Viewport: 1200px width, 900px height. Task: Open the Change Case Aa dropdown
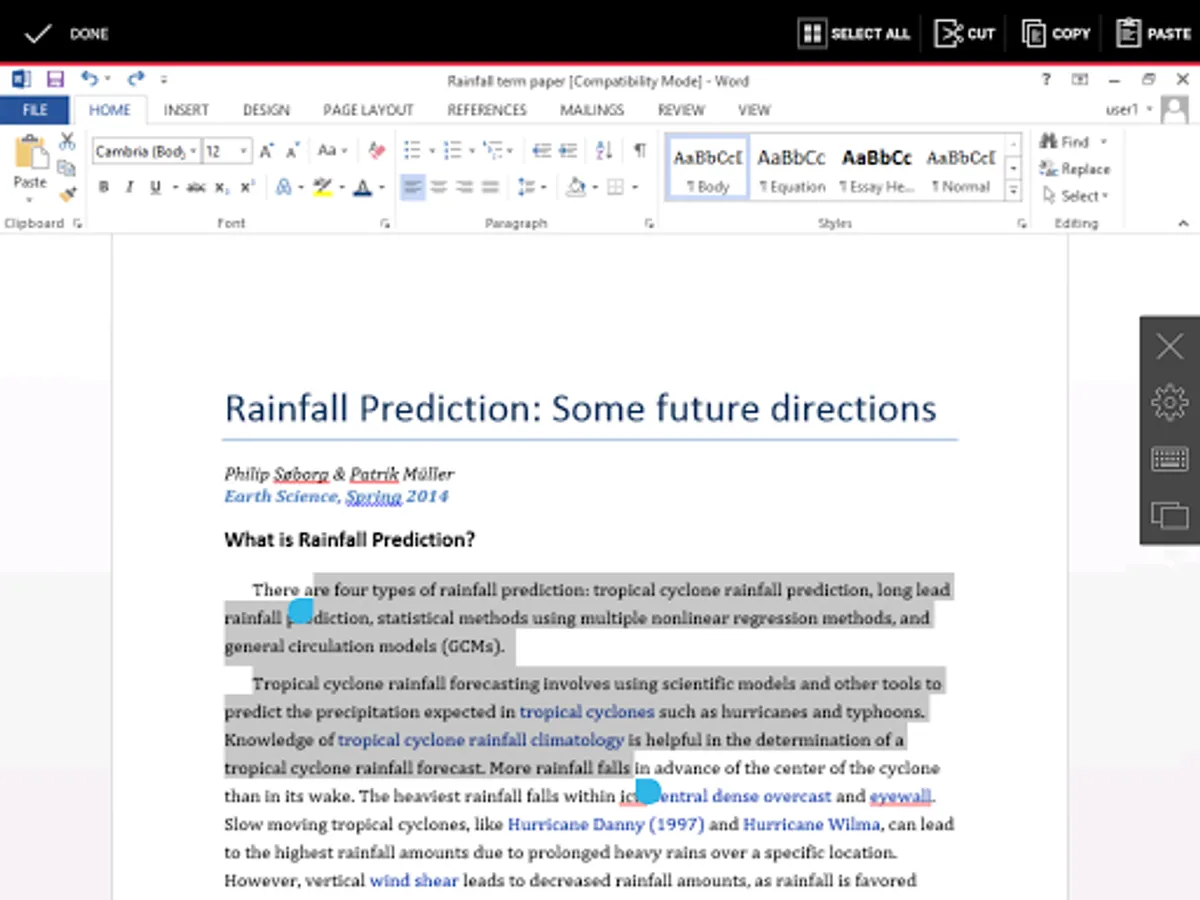tap(332, 151)
